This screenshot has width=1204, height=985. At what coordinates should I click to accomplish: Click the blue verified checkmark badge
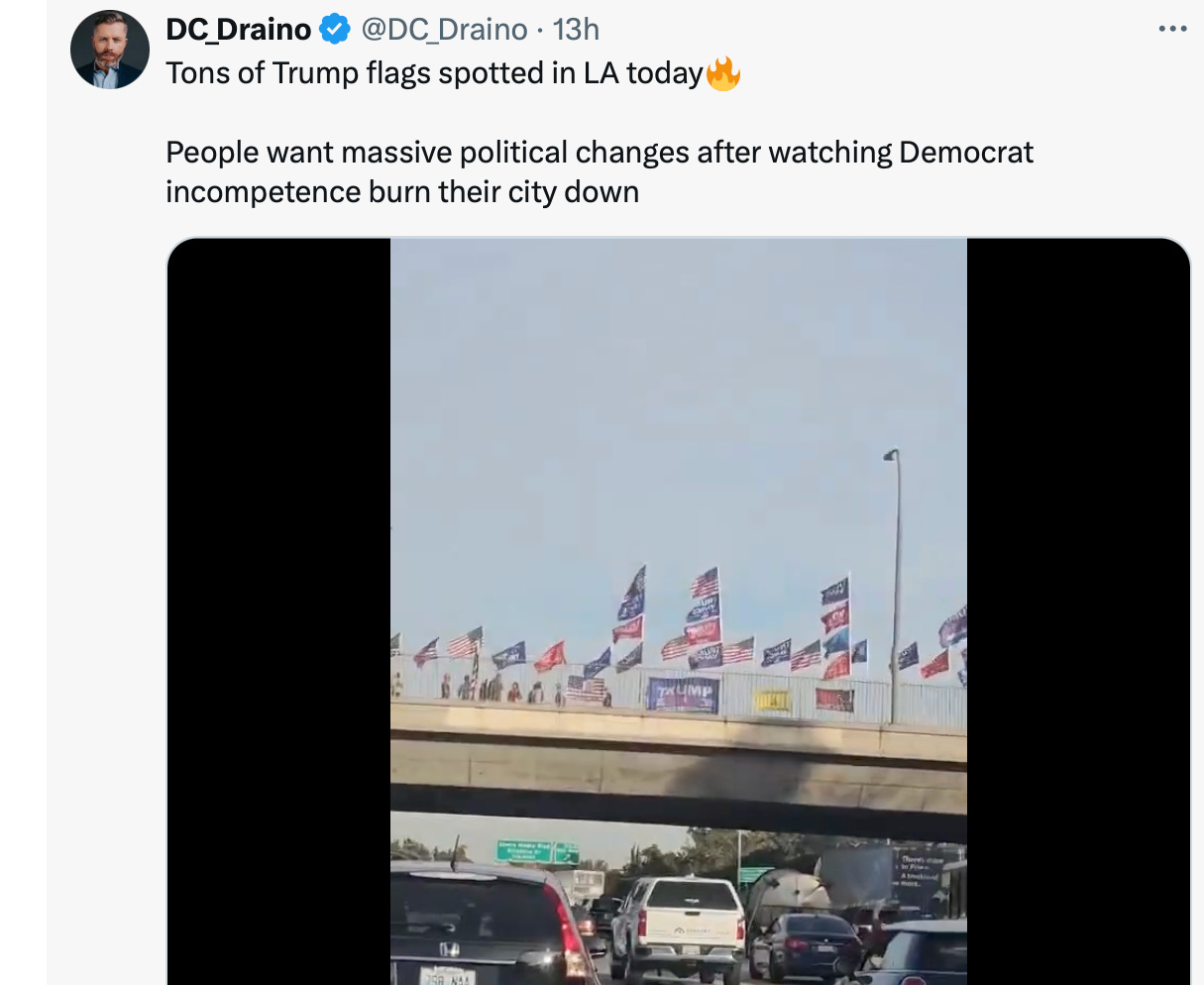click(x=335, y=30)
